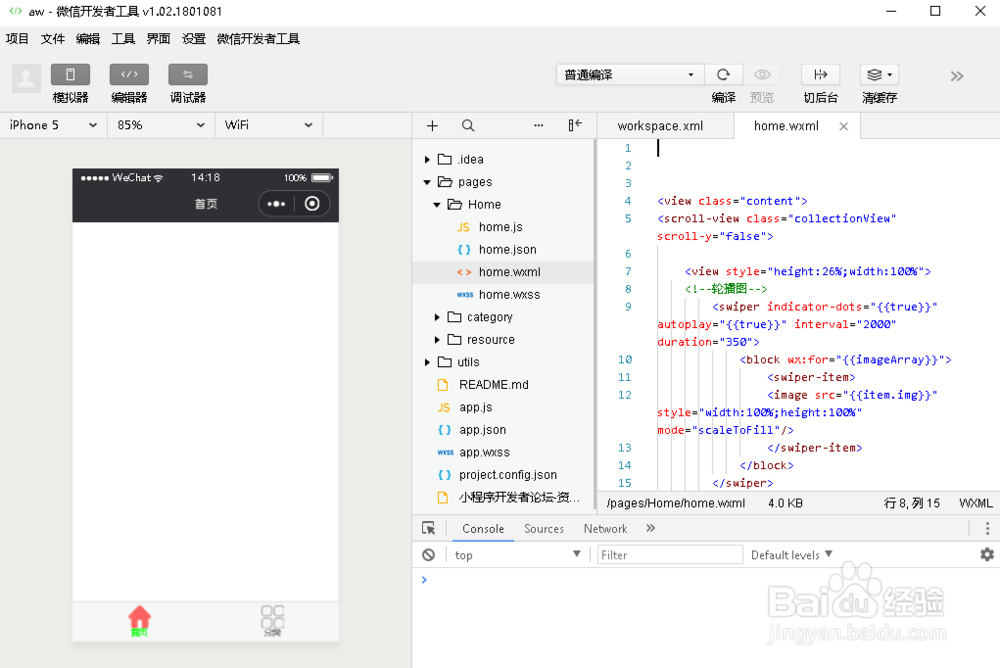Toggle the simulator (模拟器) panel button
Viewport: 1000px width, 668px height.
[70, 75]
